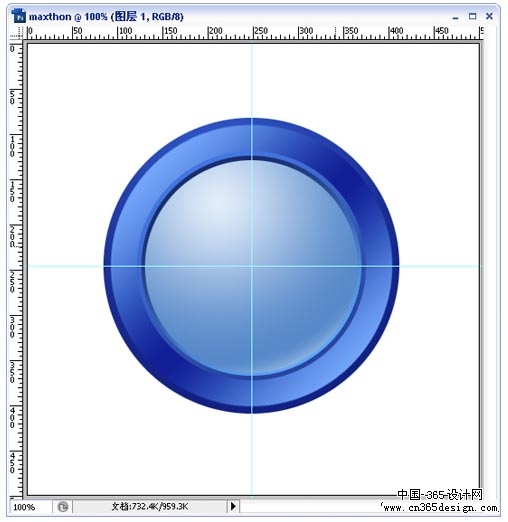Viewport: 508px width, 522px height.
Task: Select the horizontal cyan guide left of circle
Action: coord(65,266)
